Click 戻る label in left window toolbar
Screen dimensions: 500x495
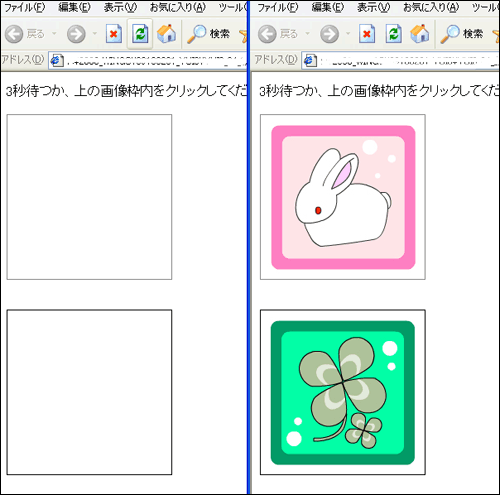point(35,34)
